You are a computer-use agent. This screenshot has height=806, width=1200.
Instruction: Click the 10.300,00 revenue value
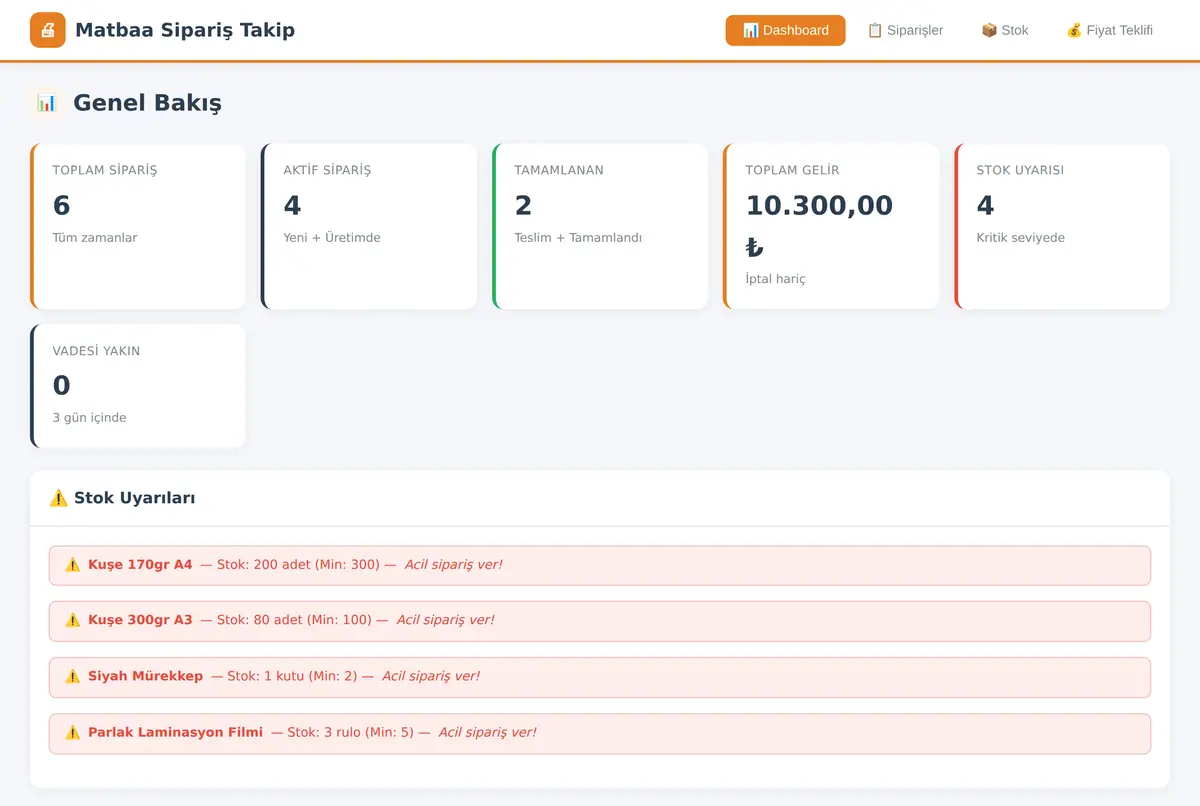(819, 206)
